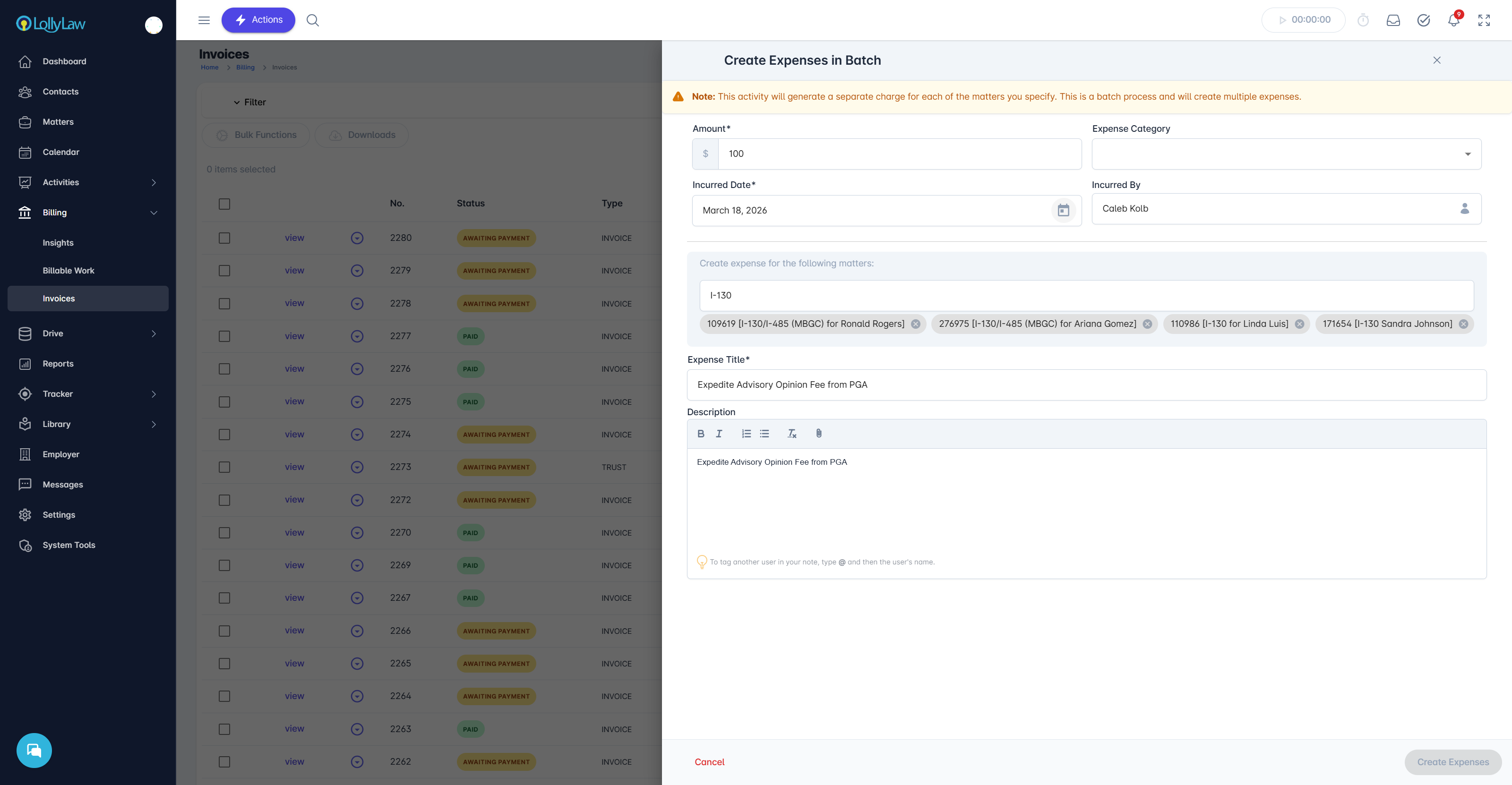The image size is (1512, 785).
Task: Check the invoice 2262 checkbox
Action: coord(224,761)
